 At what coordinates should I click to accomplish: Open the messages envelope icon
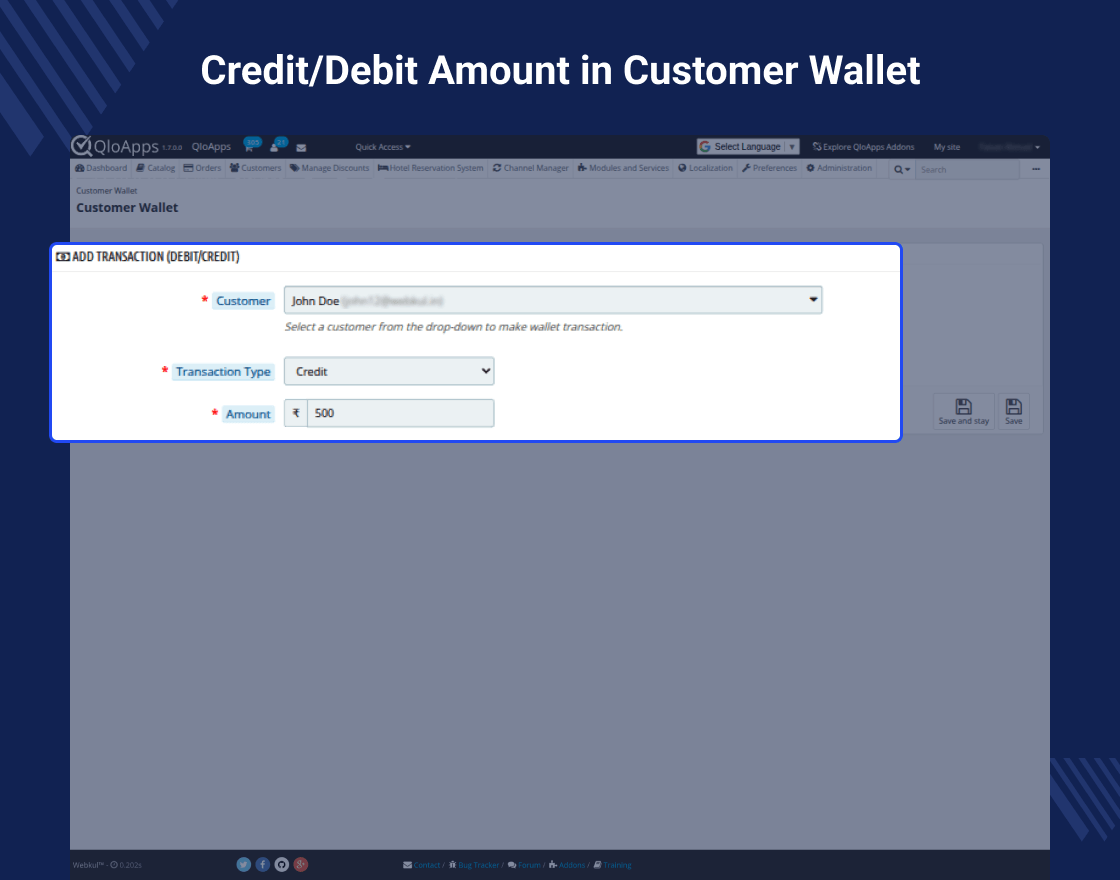(301, 148)
